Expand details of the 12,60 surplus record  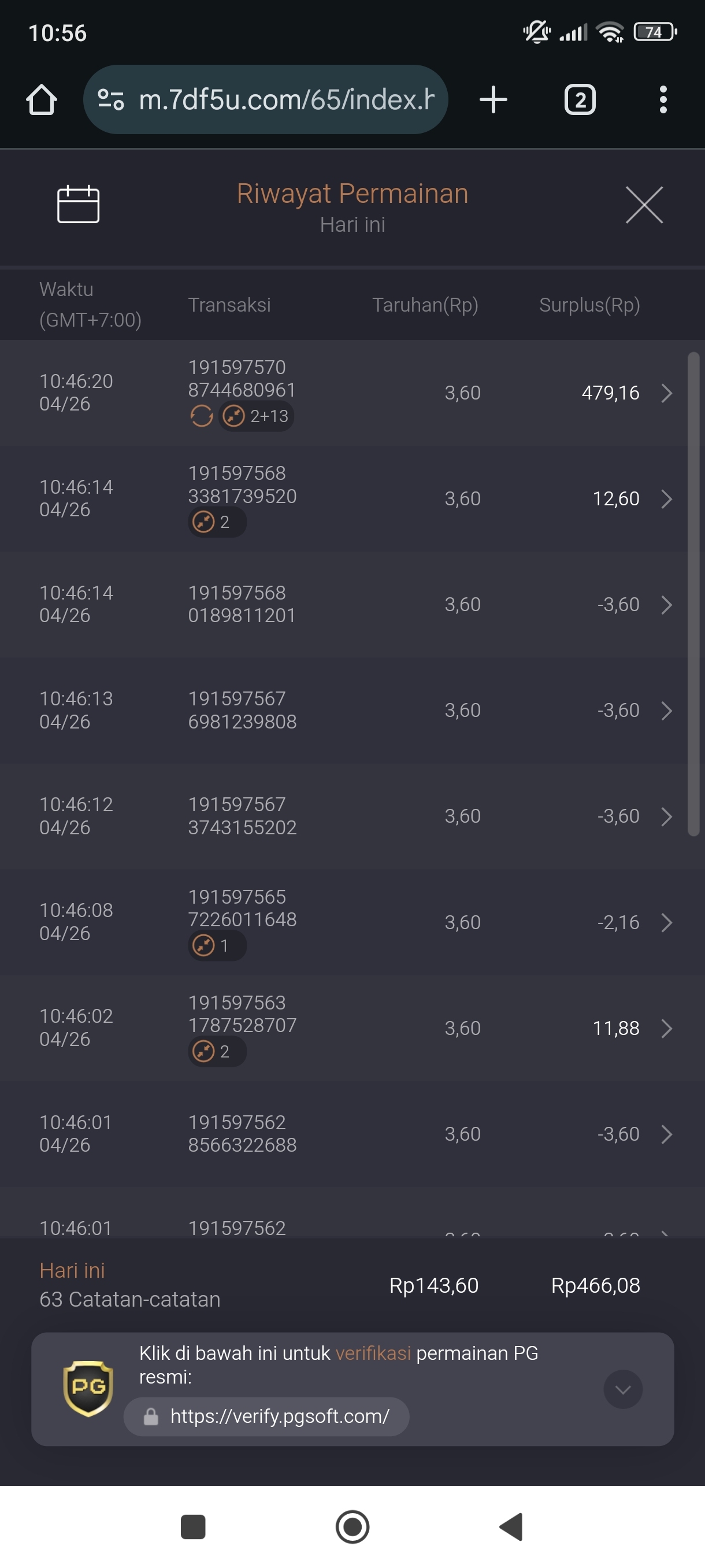point(667,498)
